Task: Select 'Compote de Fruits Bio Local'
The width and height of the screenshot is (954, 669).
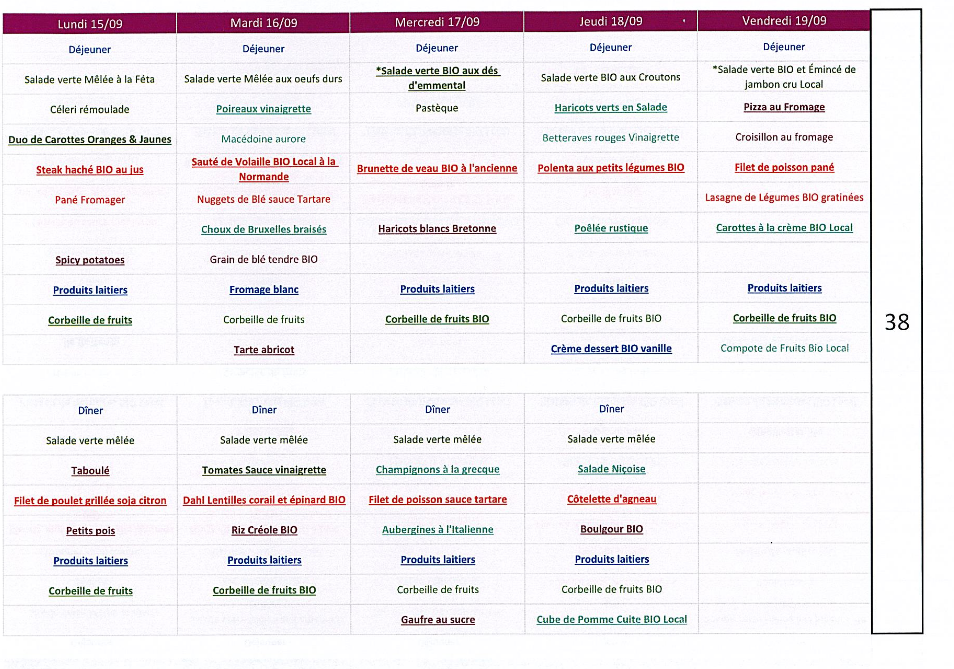Action: tap(784, 348)
